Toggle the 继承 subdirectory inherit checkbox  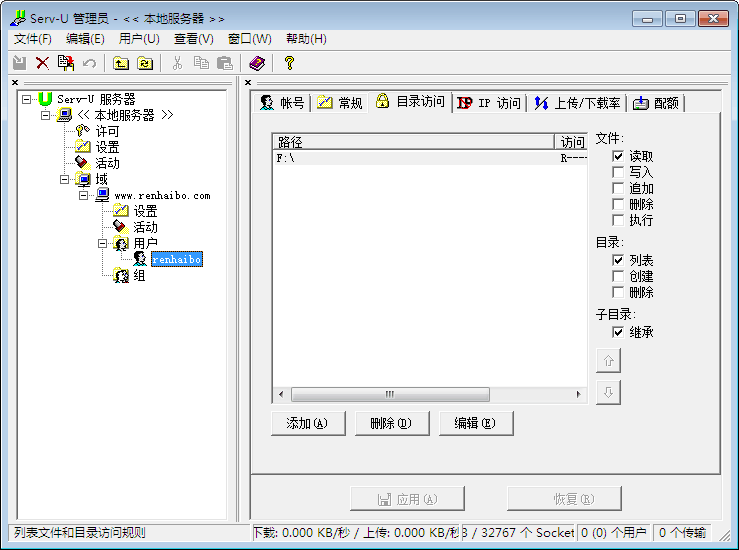coord(618,332)
